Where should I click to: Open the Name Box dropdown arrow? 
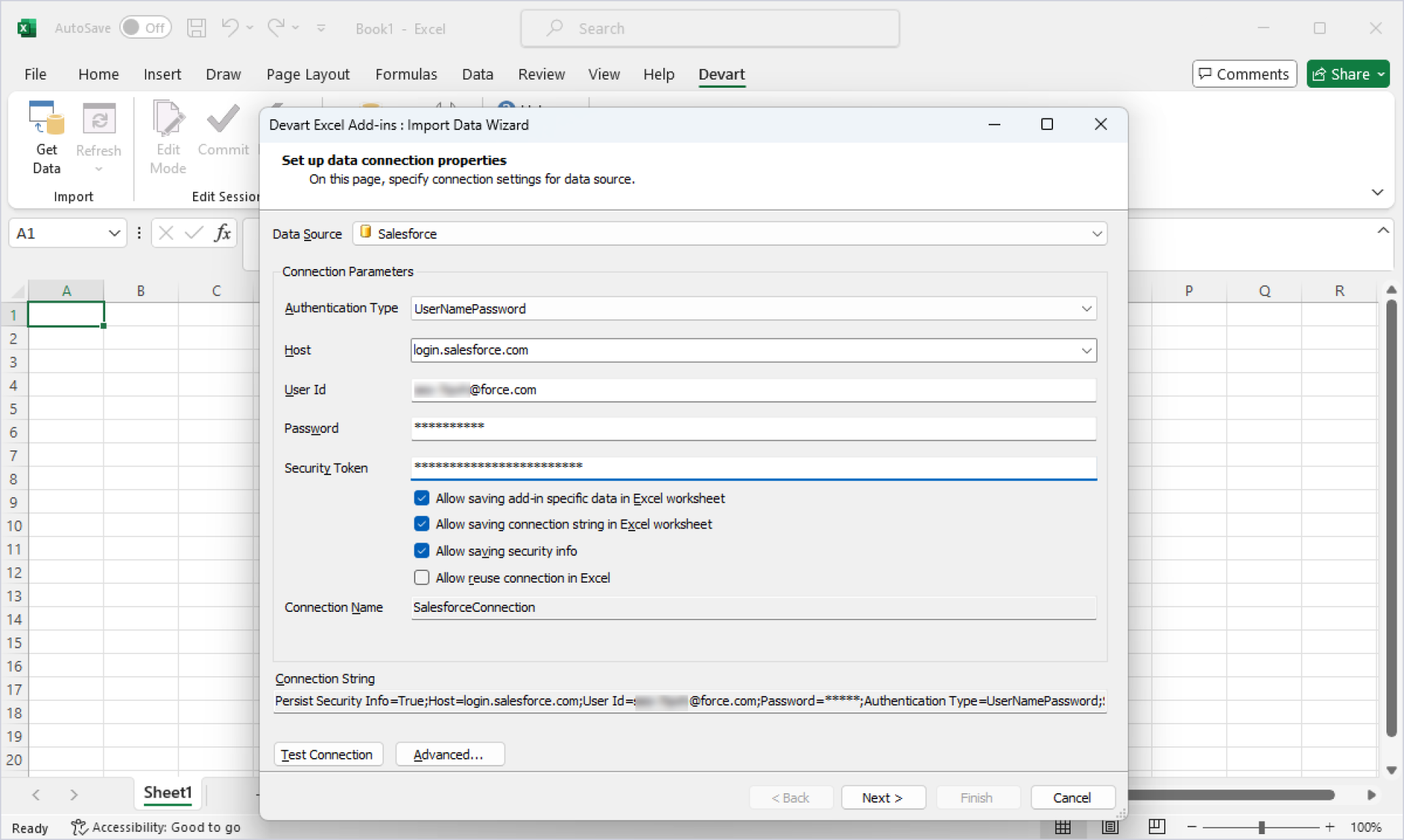[x=114, y=233]
